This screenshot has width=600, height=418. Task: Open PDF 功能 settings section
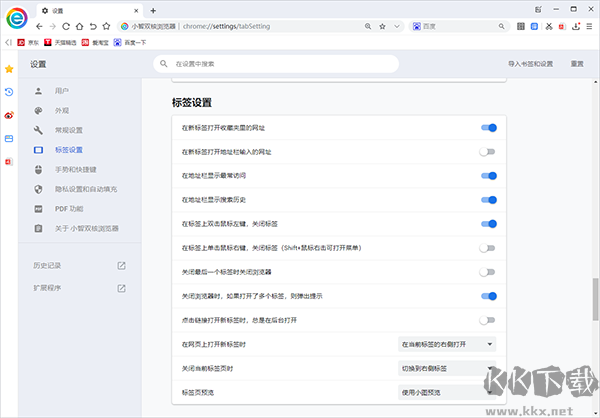click(69, 209)
